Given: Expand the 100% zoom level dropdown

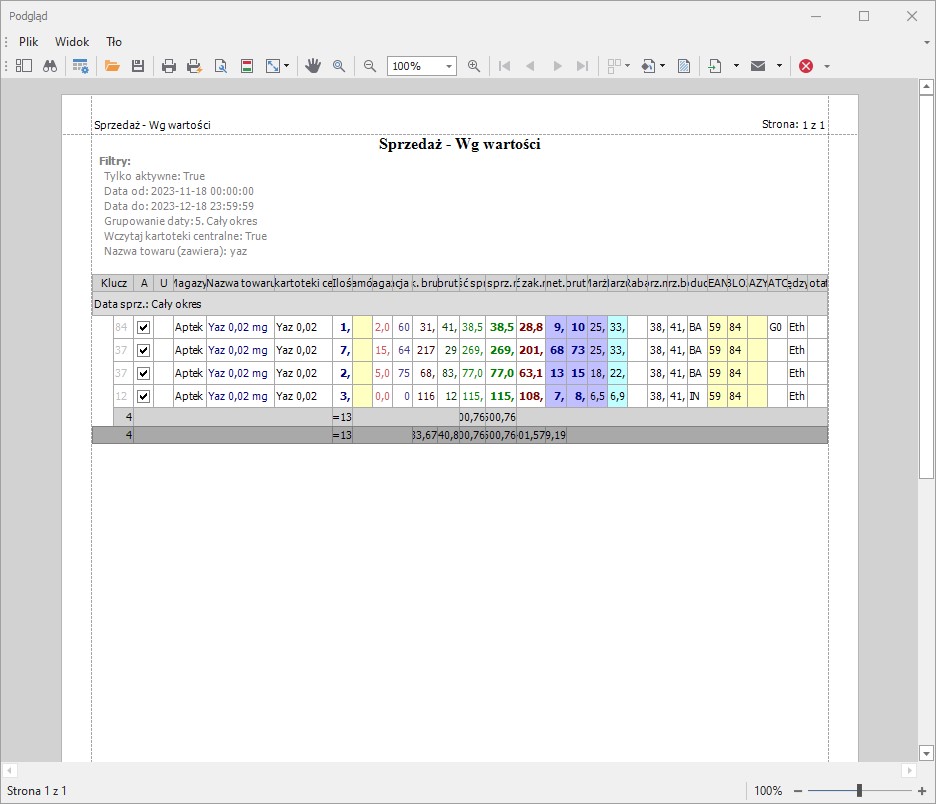Looking at the screenshot, I should tap(449, 66).
